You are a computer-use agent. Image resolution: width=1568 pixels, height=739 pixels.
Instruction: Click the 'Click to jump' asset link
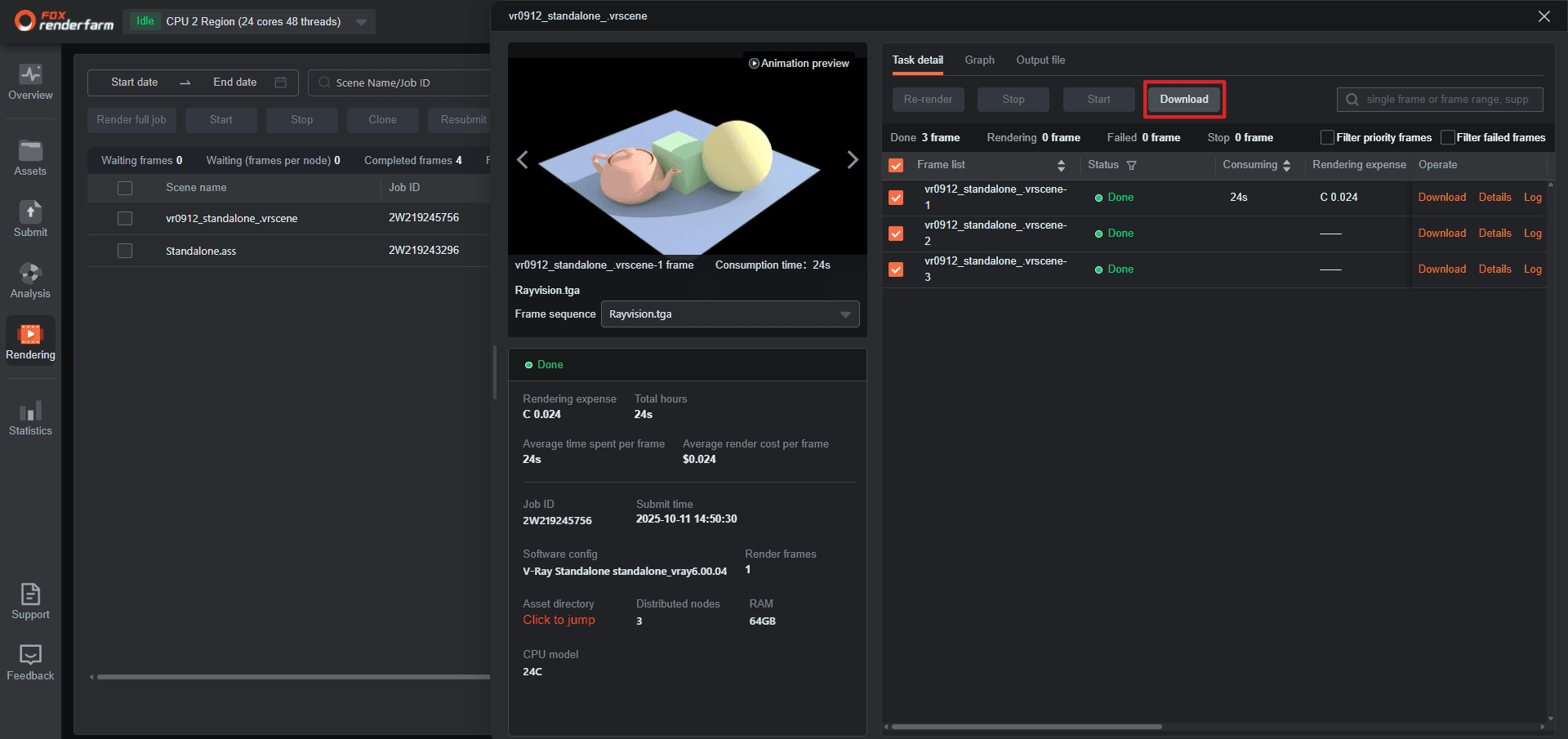[559, 621]
